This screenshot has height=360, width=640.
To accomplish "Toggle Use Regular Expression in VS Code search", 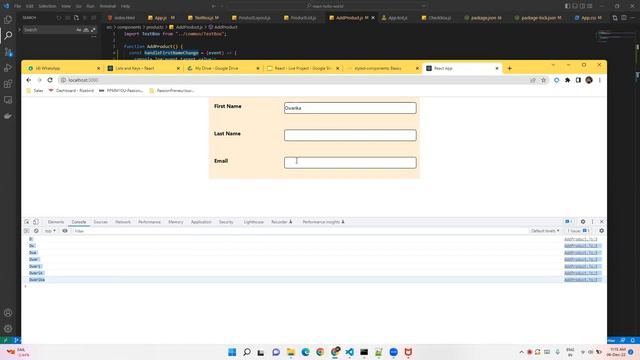I will click(x=93, y=30).
